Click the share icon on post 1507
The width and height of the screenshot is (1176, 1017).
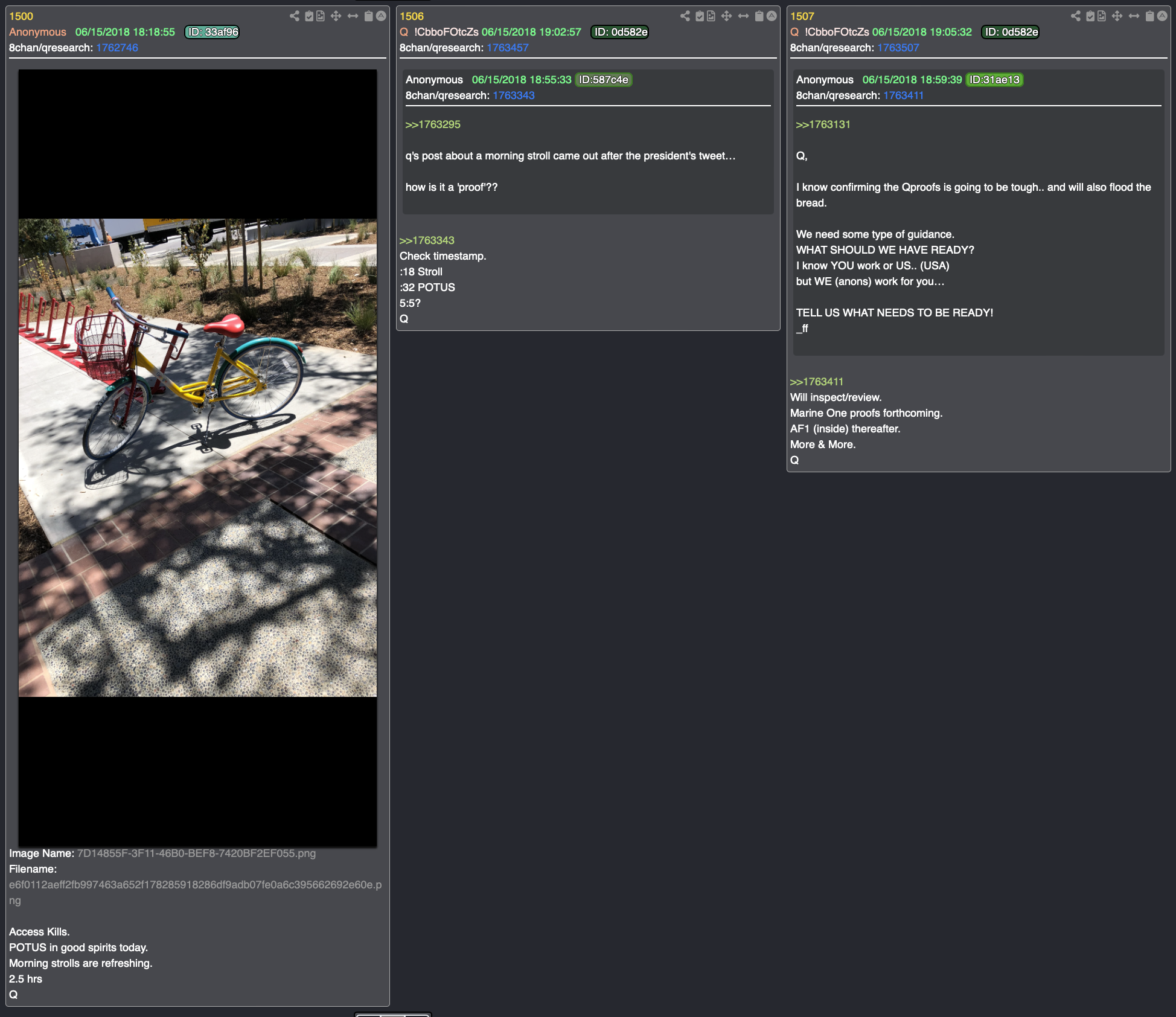1076,16
